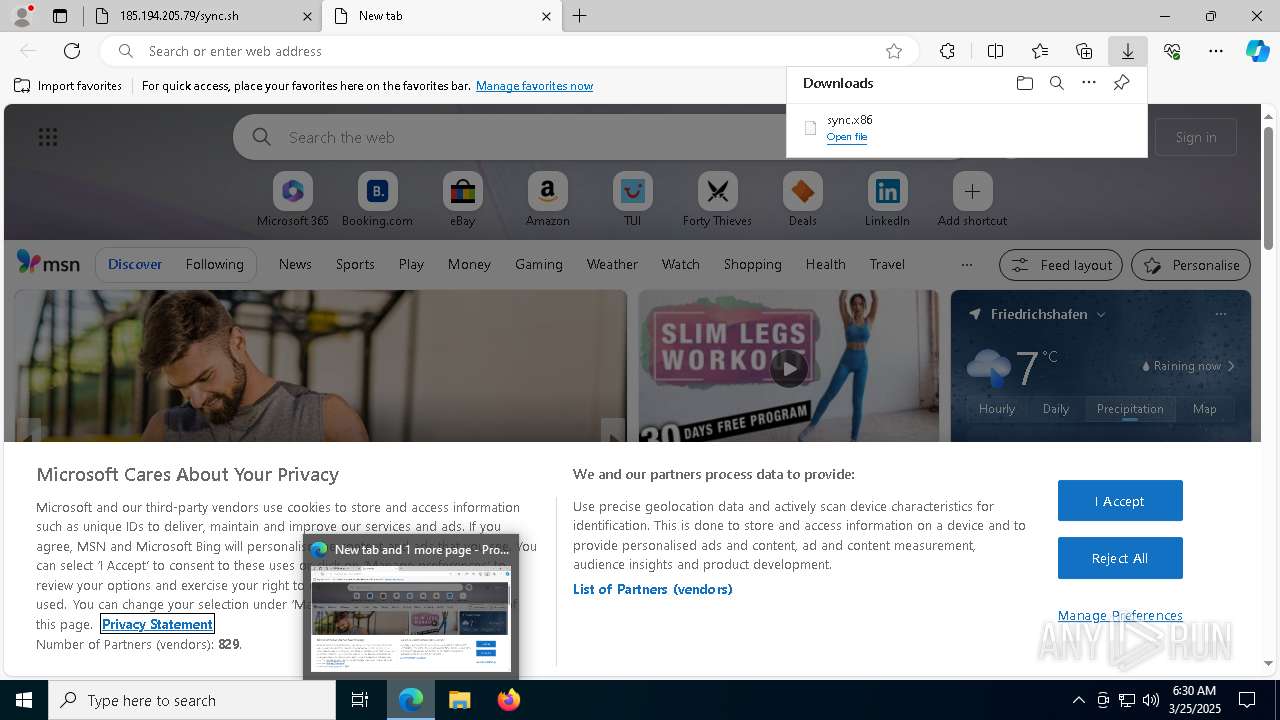Open Browser essentials icon

(1172, 51)
